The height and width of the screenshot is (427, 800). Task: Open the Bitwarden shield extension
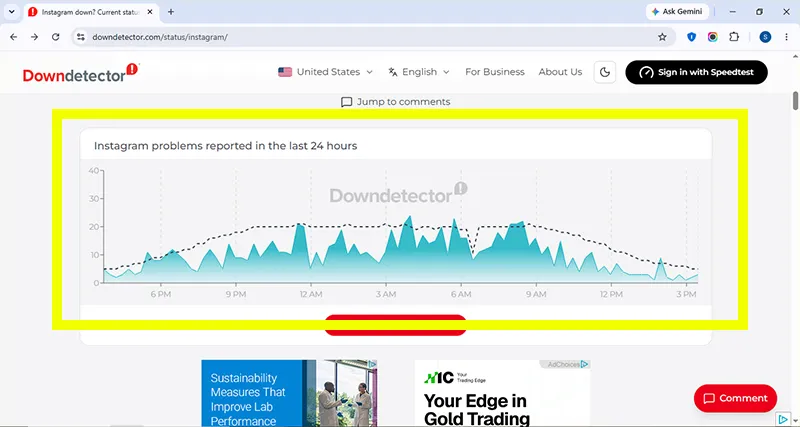[x=691, y=37]
